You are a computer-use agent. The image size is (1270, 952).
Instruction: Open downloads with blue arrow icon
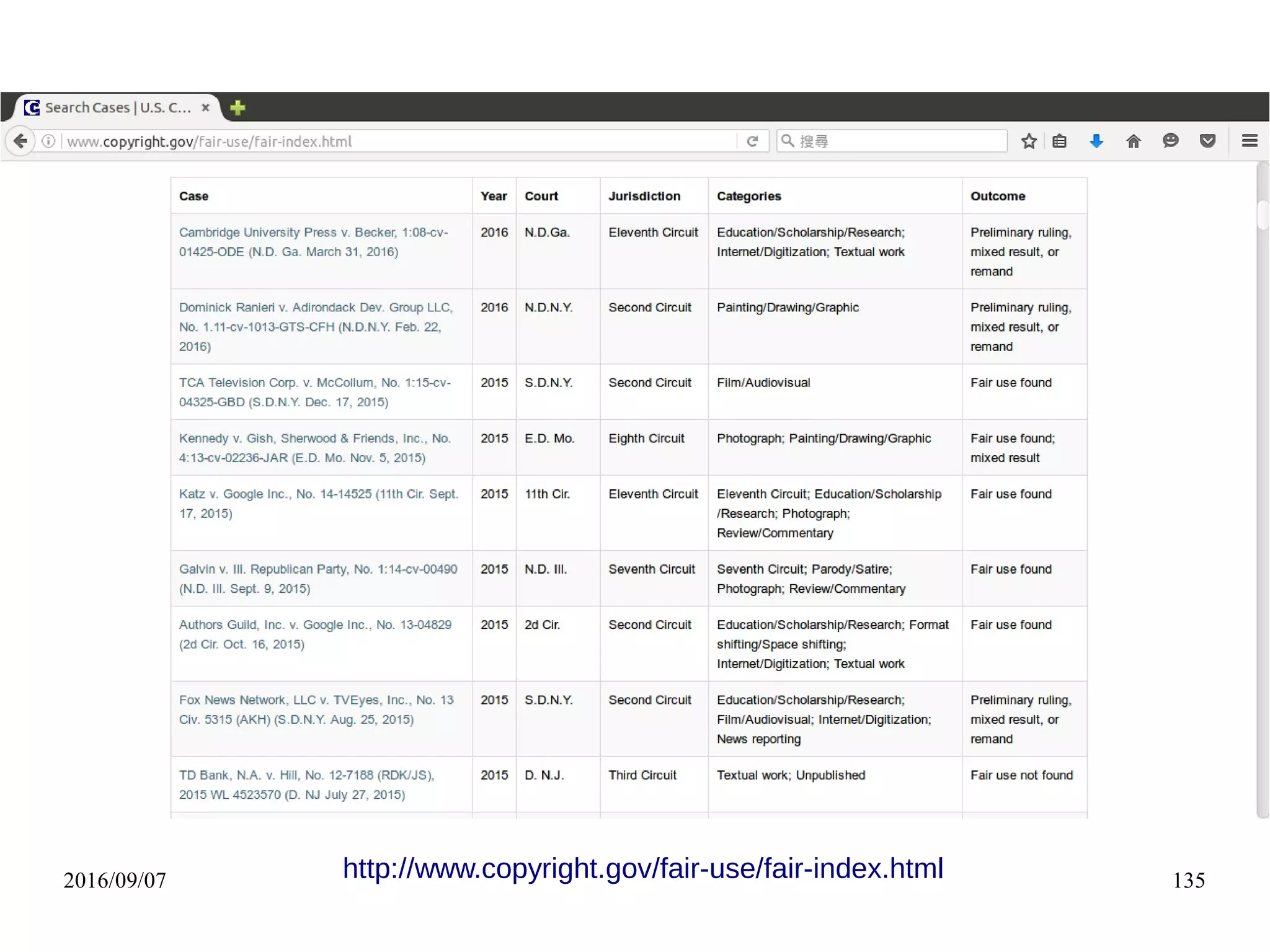coord(1096,141)
